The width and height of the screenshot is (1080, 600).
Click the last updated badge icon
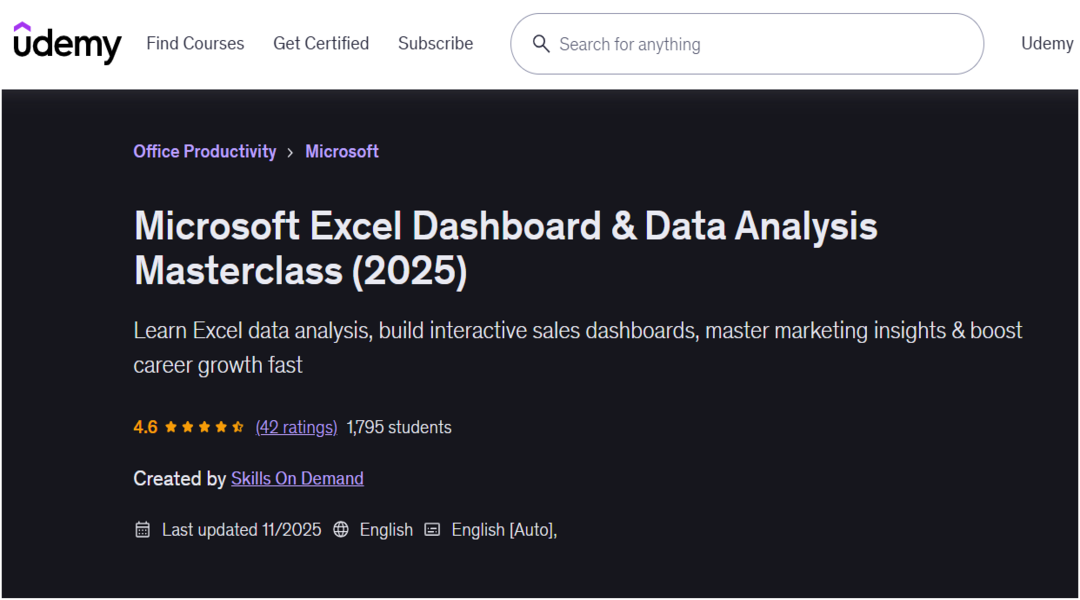(143, 530)
